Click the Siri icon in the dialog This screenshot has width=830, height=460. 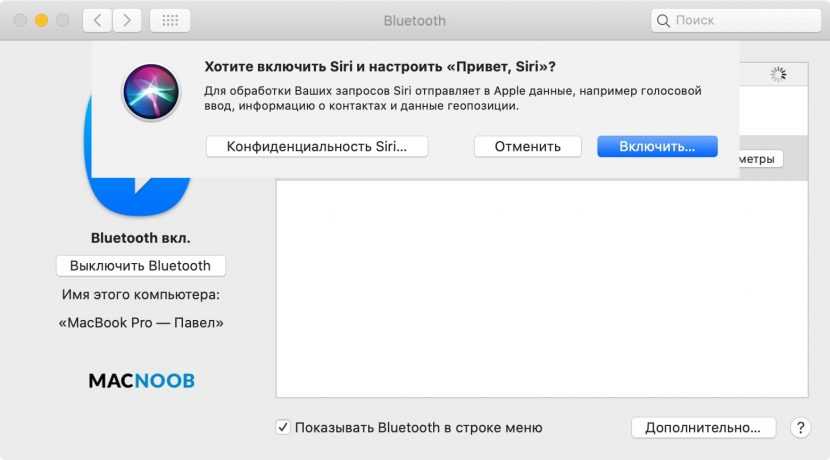click(x=151, y=91)
